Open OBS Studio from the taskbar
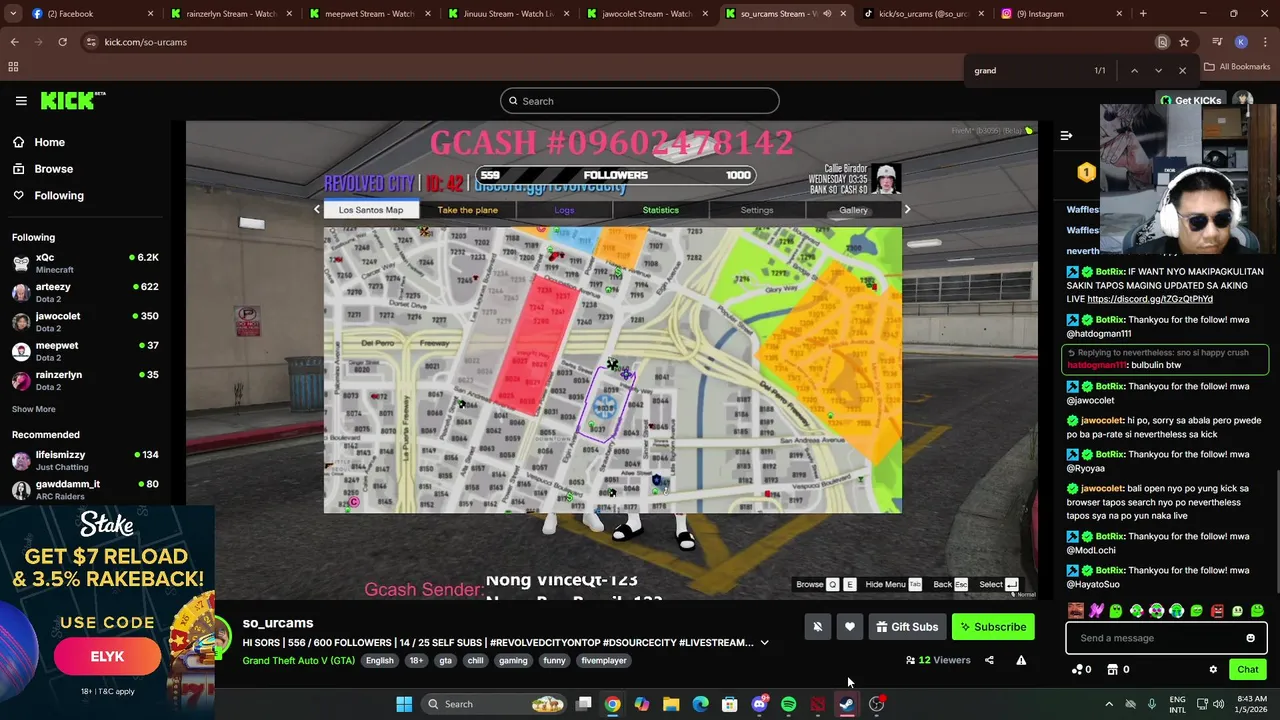Image resolution: width=1280 pixels, height=720 pixels. 876,704
